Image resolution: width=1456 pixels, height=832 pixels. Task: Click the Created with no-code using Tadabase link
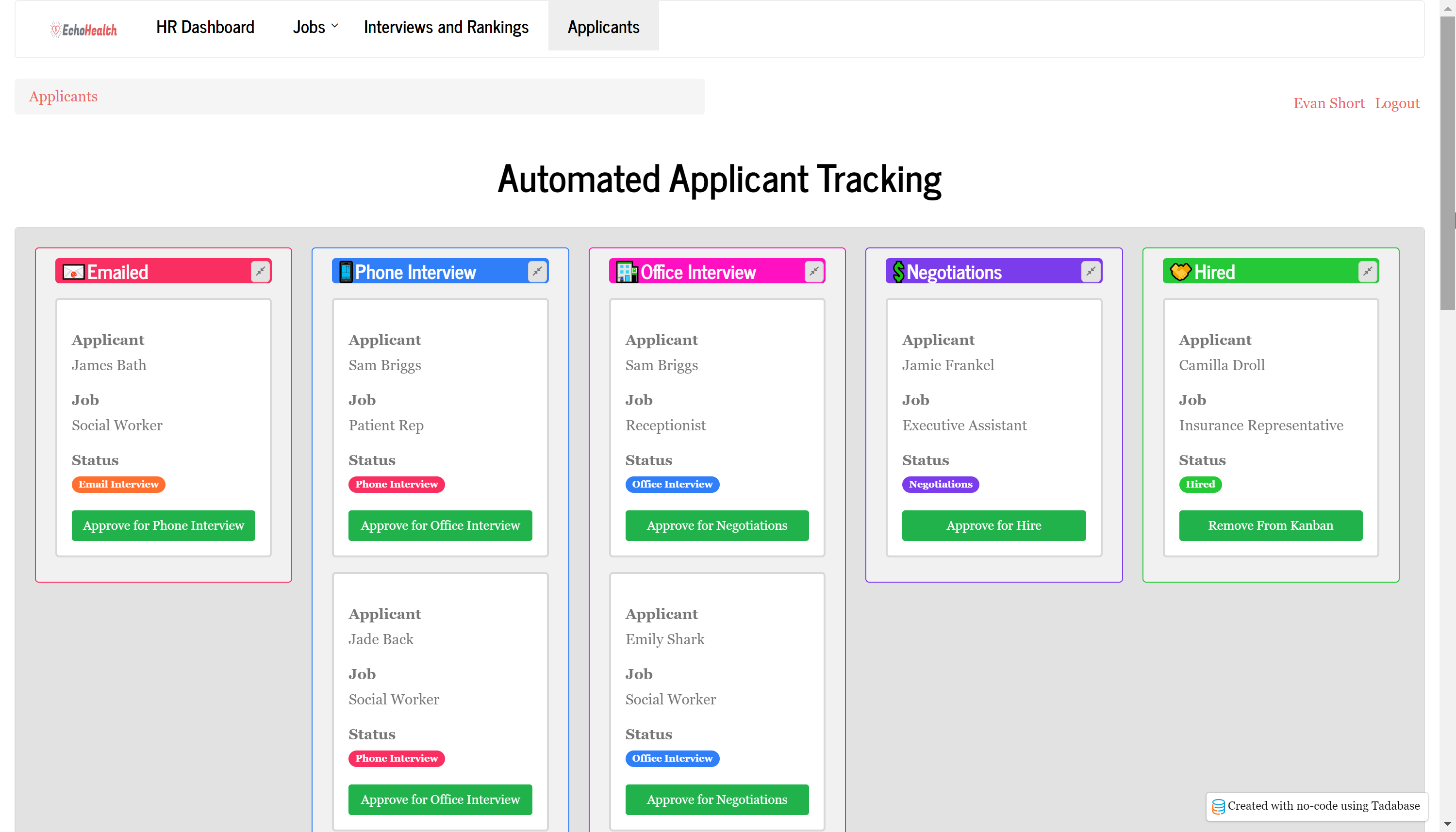(1317, 806)
